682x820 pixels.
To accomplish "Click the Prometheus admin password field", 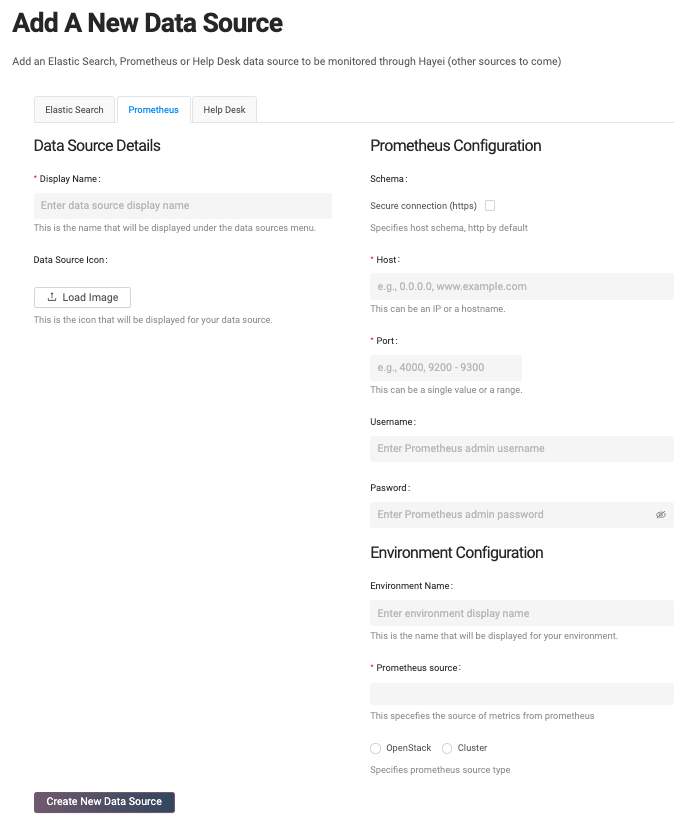I will pos(508,515).
